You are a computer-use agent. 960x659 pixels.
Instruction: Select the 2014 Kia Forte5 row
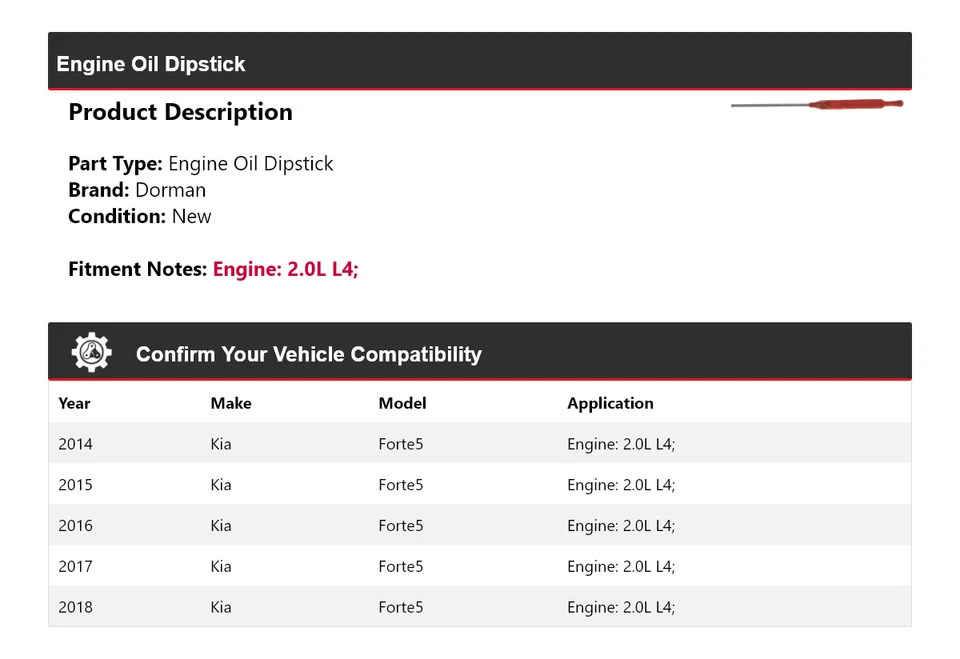[x=400, y=443]
